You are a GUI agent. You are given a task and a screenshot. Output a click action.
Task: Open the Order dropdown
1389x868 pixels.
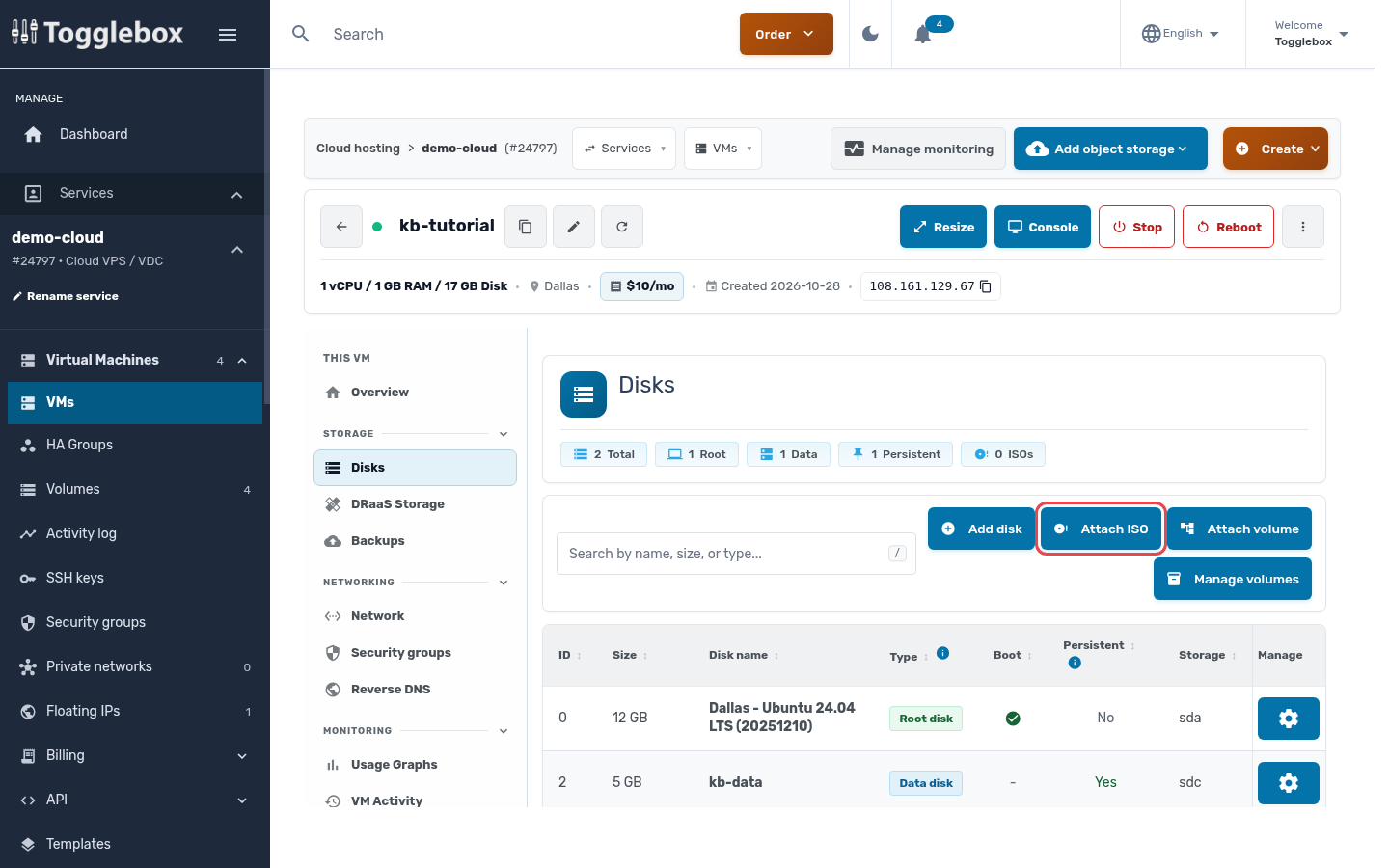pyautogui.click(x=786, y=34)
